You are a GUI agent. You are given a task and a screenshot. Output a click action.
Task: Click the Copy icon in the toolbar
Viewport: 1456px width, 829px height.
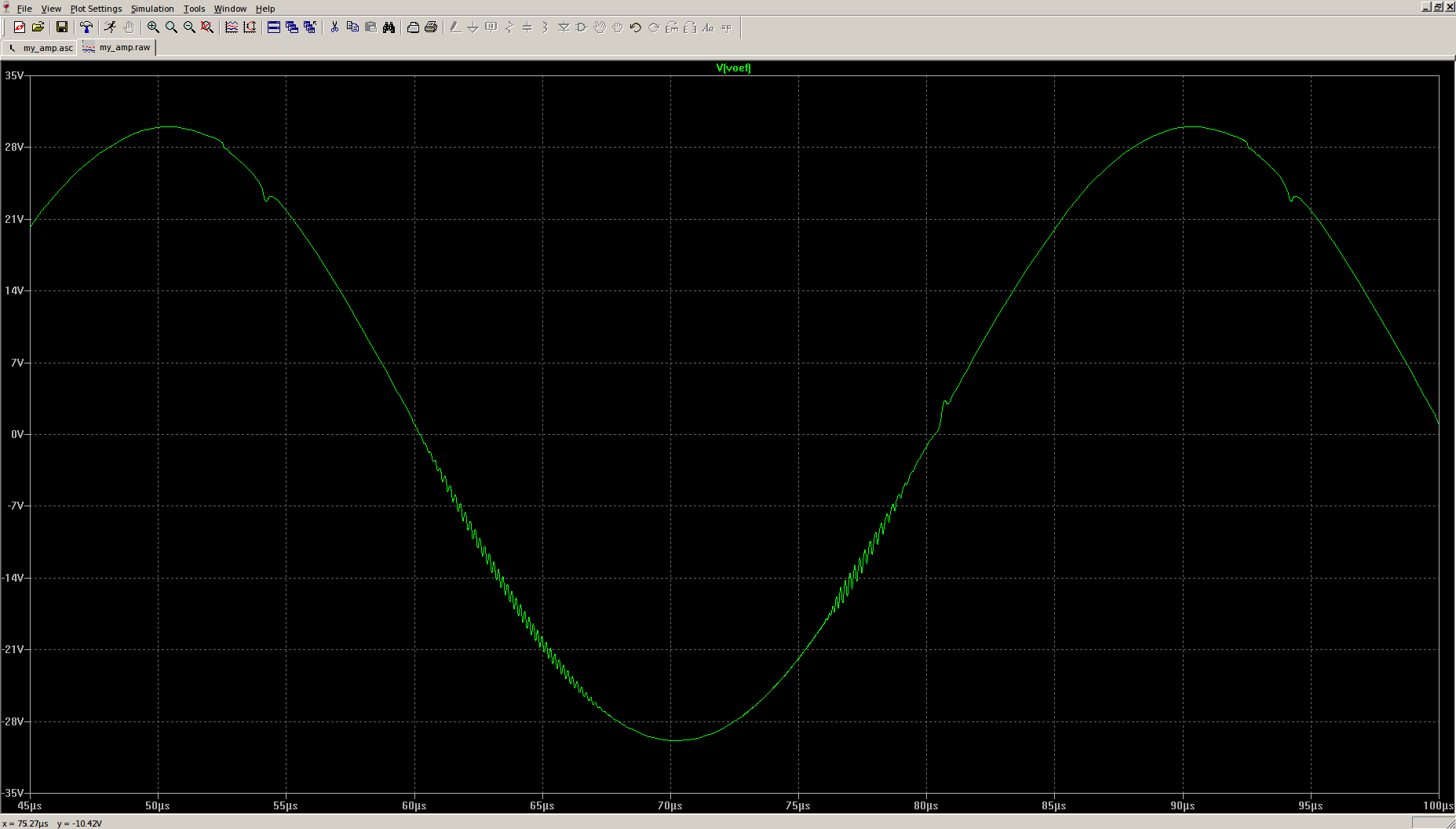point(352,27)
